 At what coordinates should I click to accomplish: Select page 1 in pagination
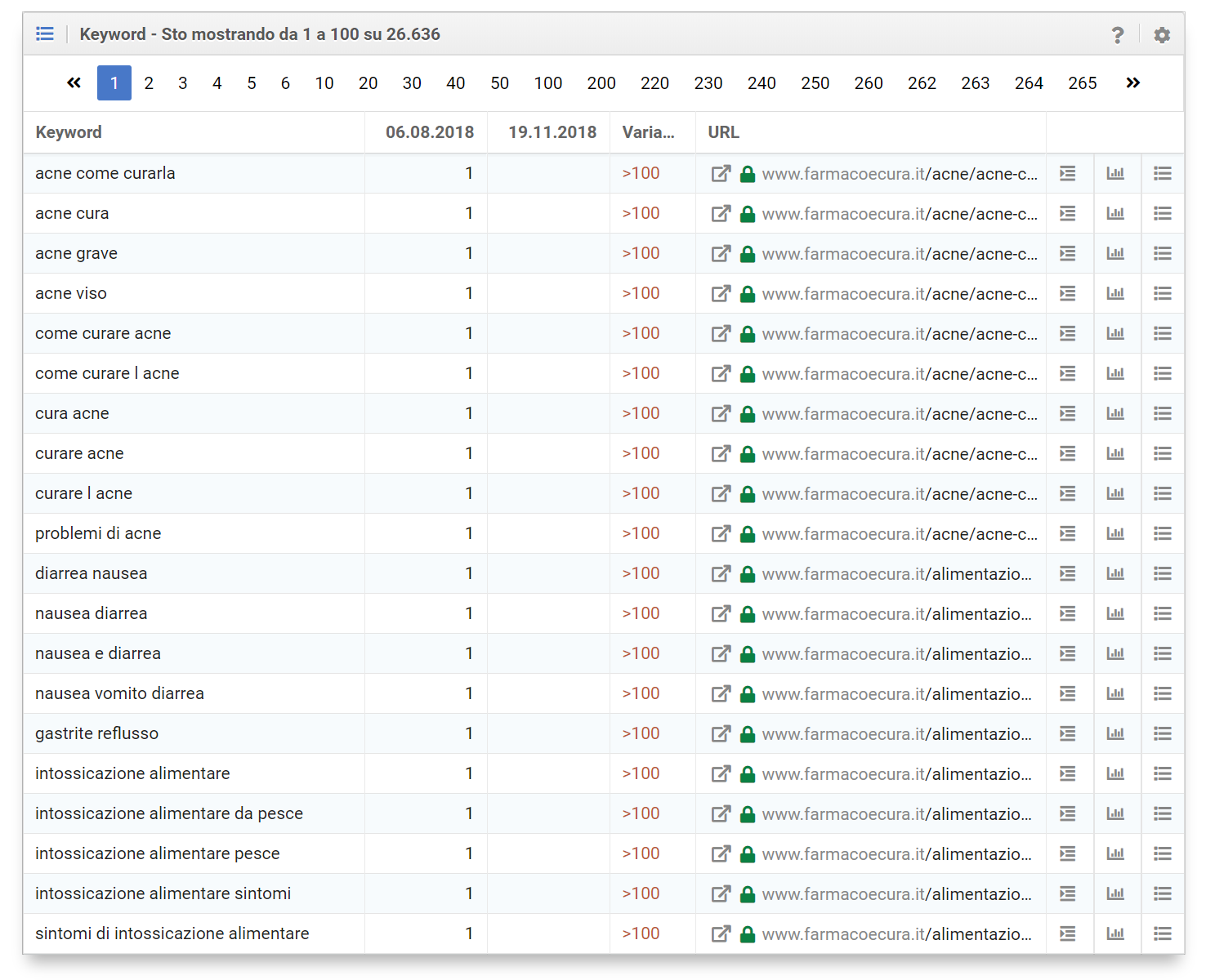(114, 82)
